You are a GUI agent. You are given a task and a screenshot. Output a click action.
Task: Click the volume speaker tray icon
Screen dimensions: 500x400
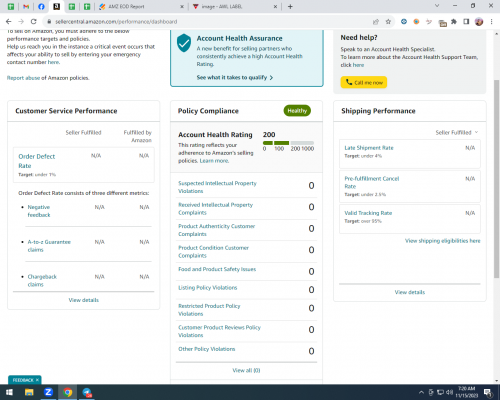[x=449, y=392]
